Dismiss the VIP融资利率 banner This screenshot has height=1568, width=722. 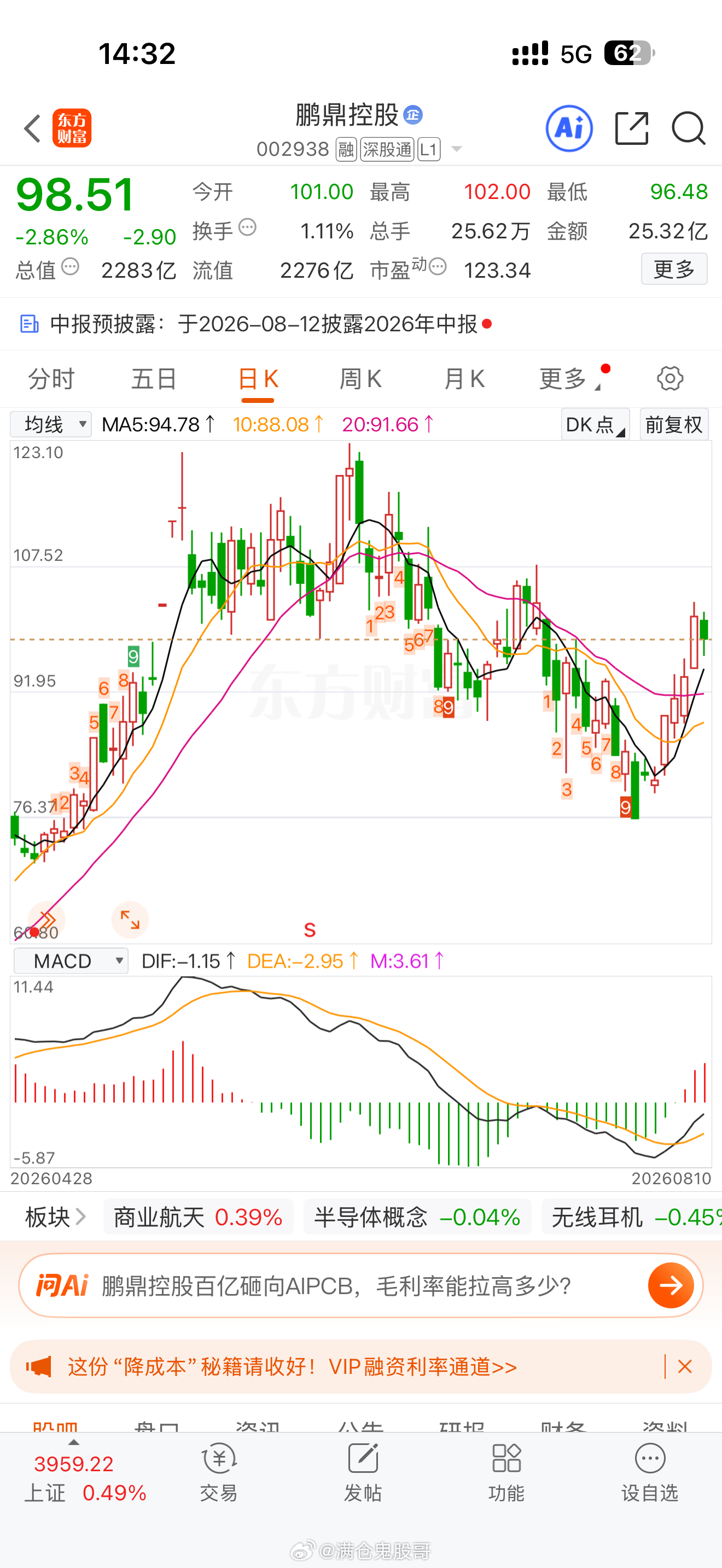(x=685, y=1366)
